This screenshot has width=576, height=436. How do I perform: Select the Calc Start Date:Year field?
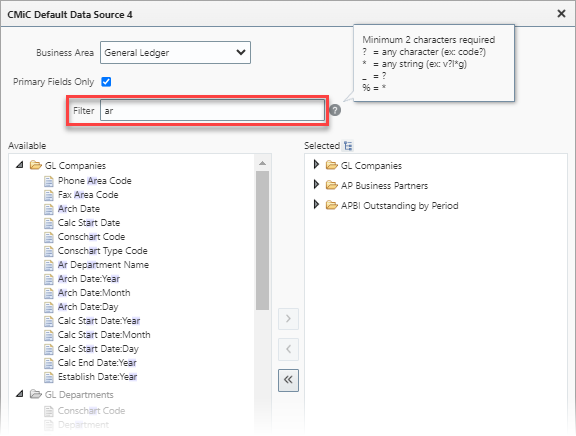[99, 321]
